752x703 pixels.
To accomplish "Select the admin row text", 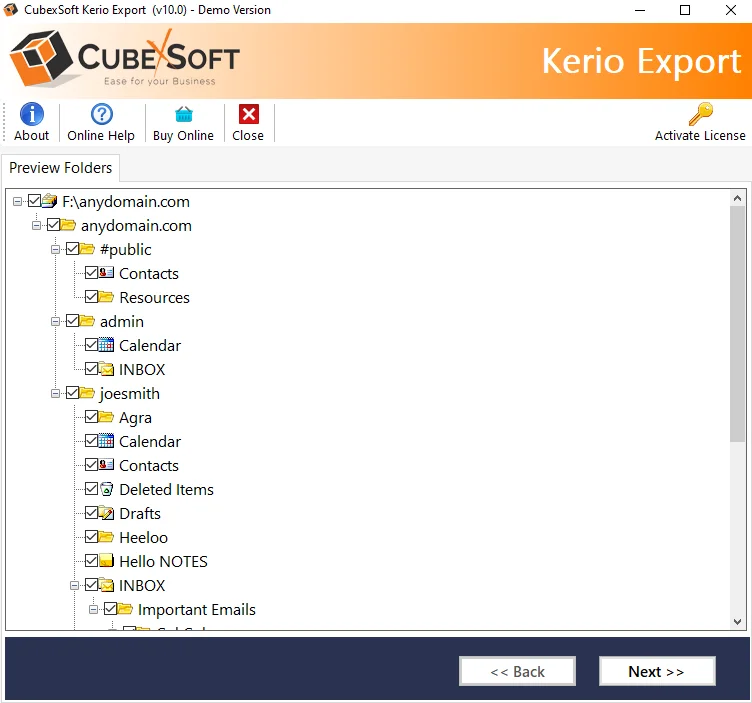I will pyautogui.click(x=122, y=322).
